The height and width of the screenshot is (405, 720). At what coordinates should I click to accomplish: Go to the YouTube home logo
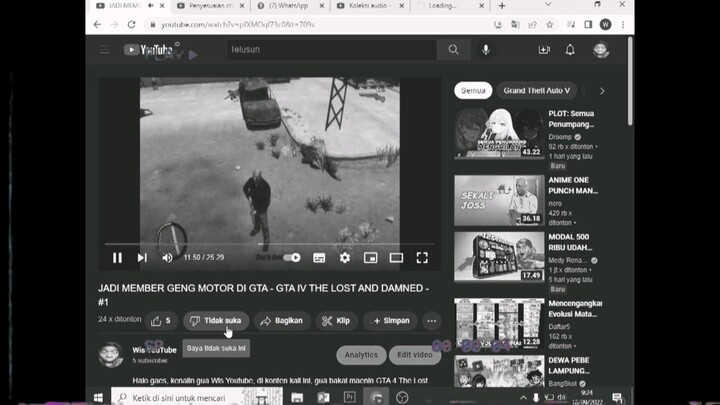click(149, 50)
